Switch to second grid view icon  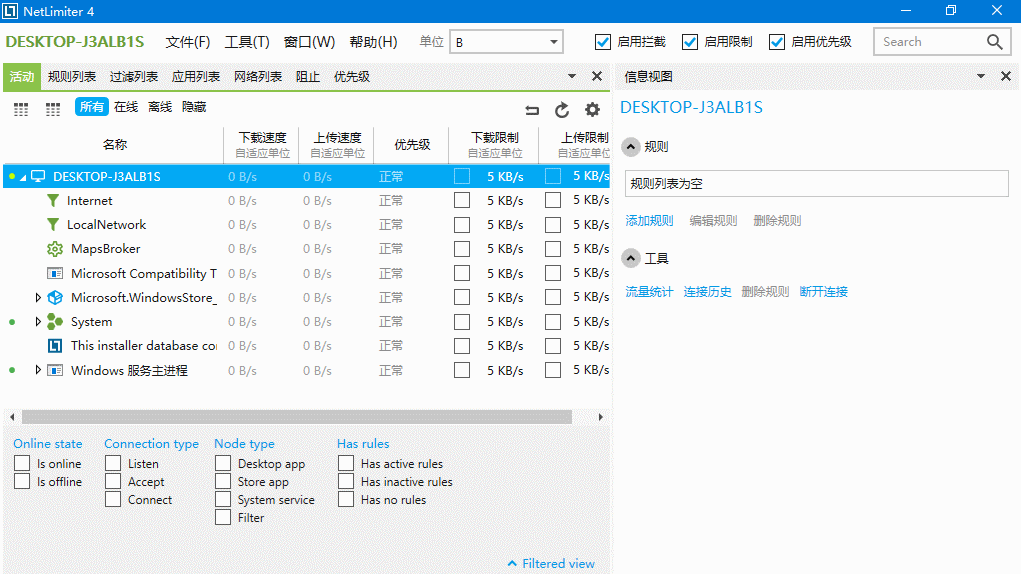tap(53, 109)
